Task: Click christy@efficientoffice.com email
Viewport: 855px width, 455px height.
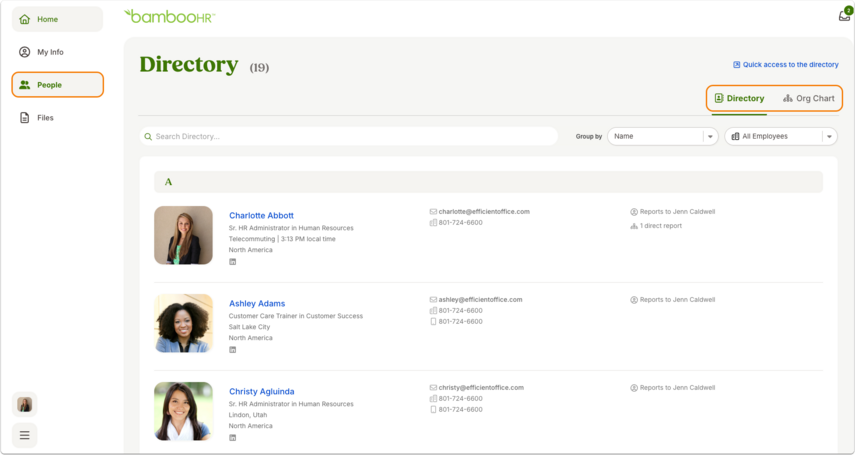Action: pos(481,387)
